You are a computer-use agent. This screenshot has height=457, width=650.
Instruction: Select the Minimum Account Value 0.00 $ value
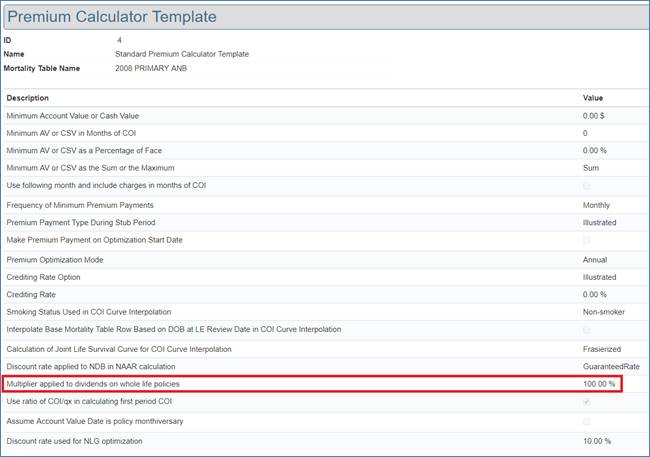(594, 116)
